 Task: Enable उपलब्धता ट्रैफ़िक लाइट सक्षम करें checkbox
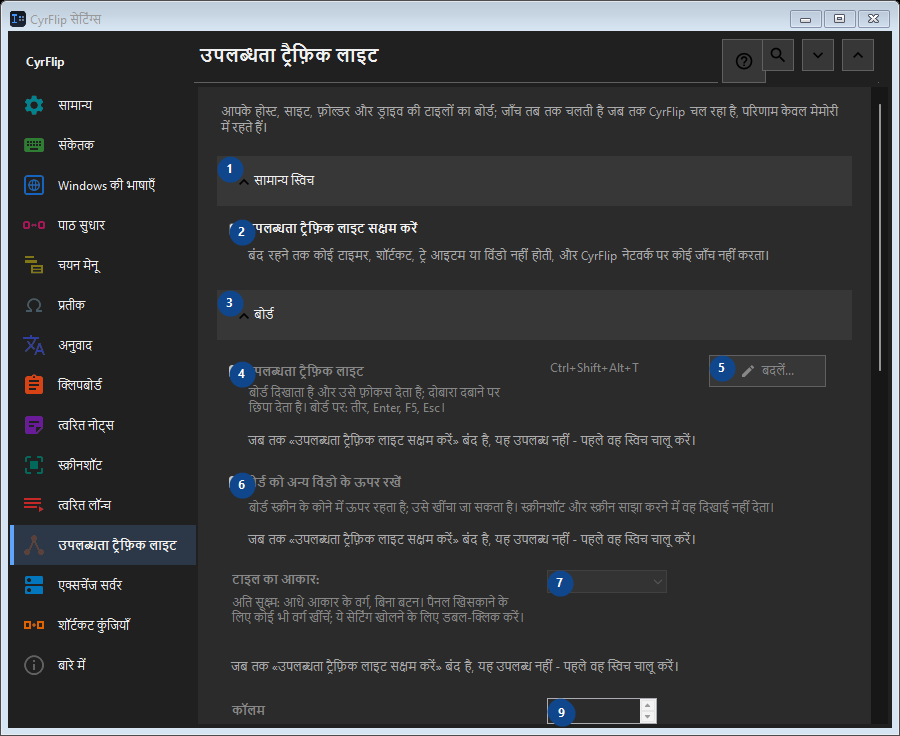tap(235, 228)
